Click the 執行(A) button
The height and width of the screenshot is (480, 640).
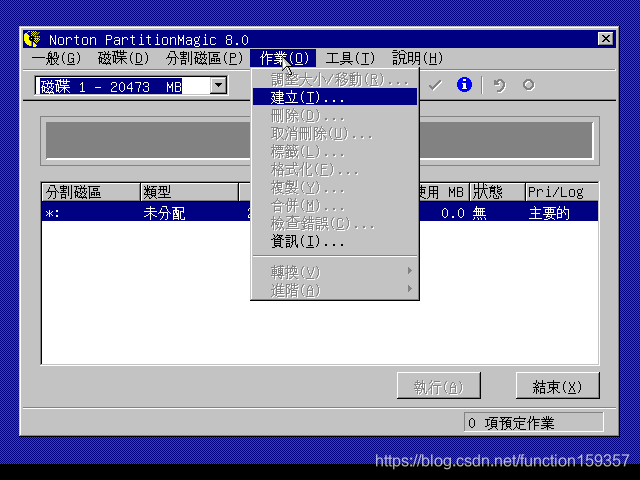point(439,386)
